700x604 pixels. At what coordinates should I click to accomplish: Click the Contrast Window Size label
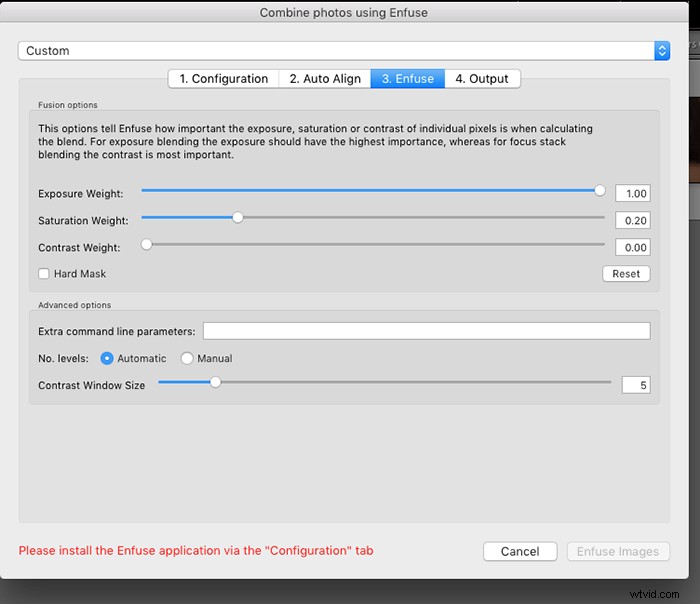pyautogui.click(x=92, y=385)
